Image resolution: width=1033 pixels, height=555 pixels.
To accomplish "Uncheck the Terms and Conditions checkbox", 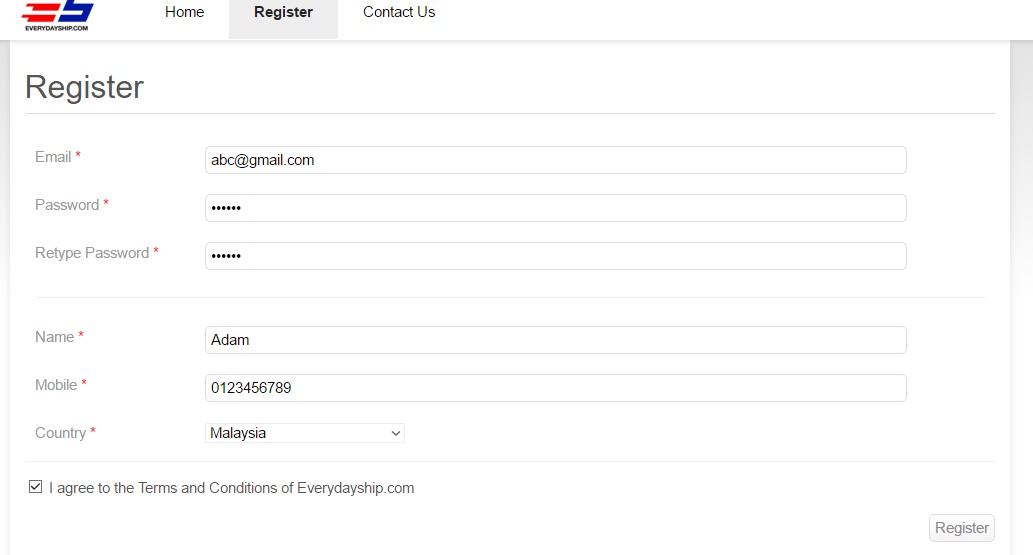I will pyautogui.click(x=36, y=487).
